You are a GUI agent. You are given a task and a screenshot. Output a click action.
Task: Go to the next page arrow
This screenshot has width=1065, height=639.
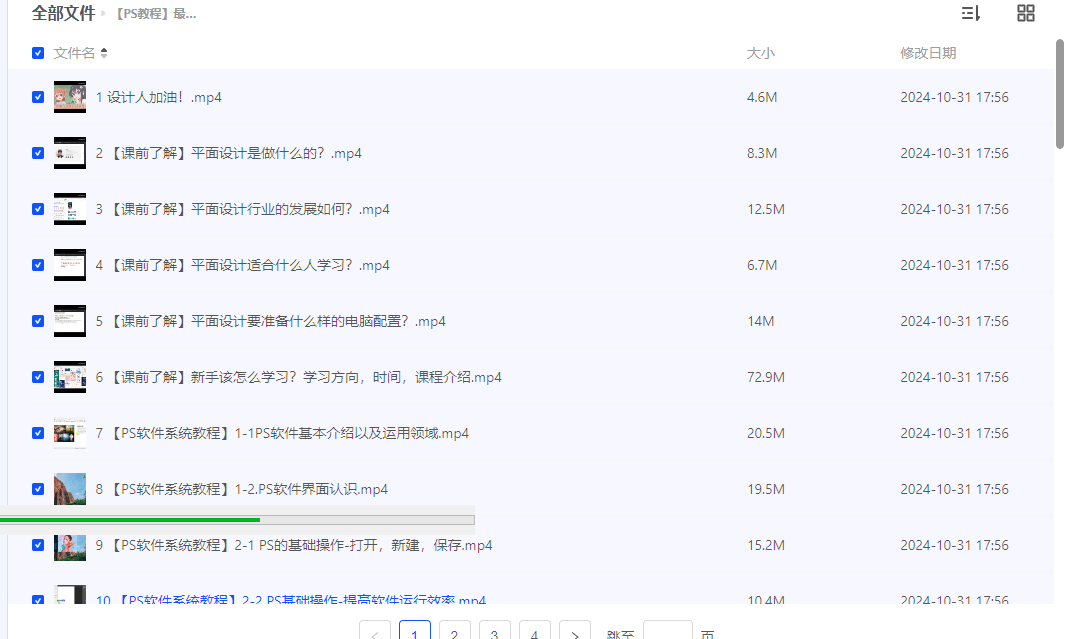pyautogui.click(x=575, y=630)
